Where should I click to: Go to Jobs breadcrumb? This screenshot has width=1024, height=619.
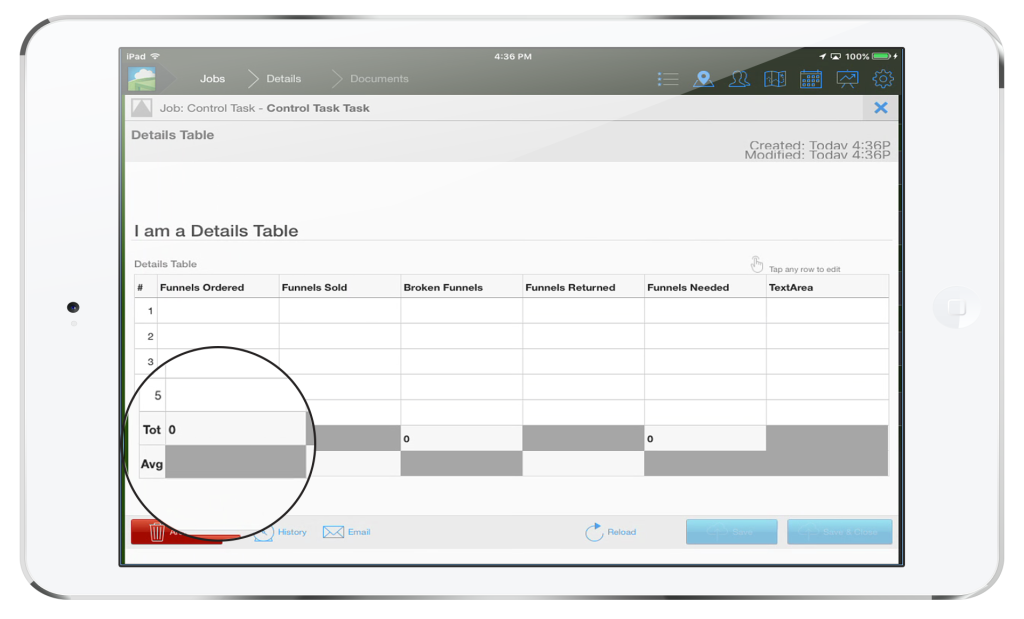point(212,78)
